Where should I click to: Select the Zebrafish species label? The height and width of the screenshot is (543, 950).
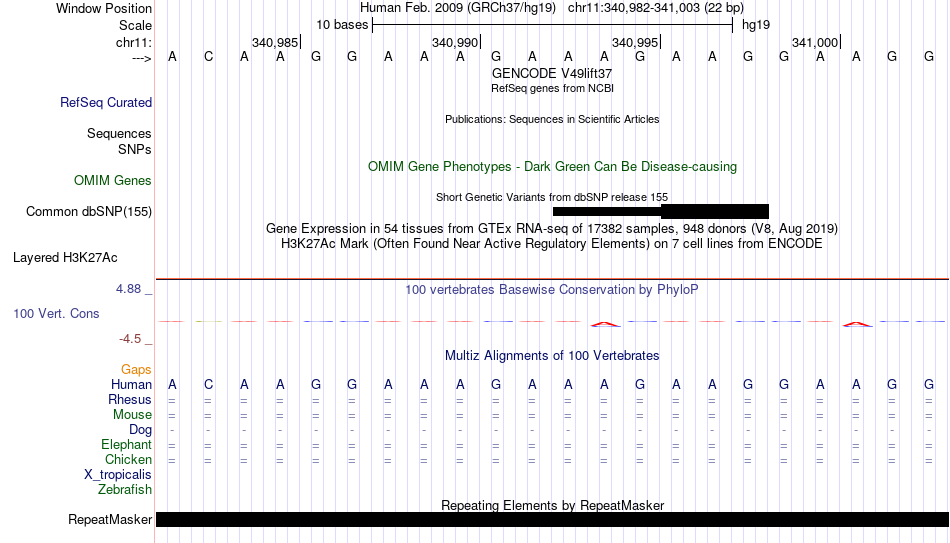125,489
